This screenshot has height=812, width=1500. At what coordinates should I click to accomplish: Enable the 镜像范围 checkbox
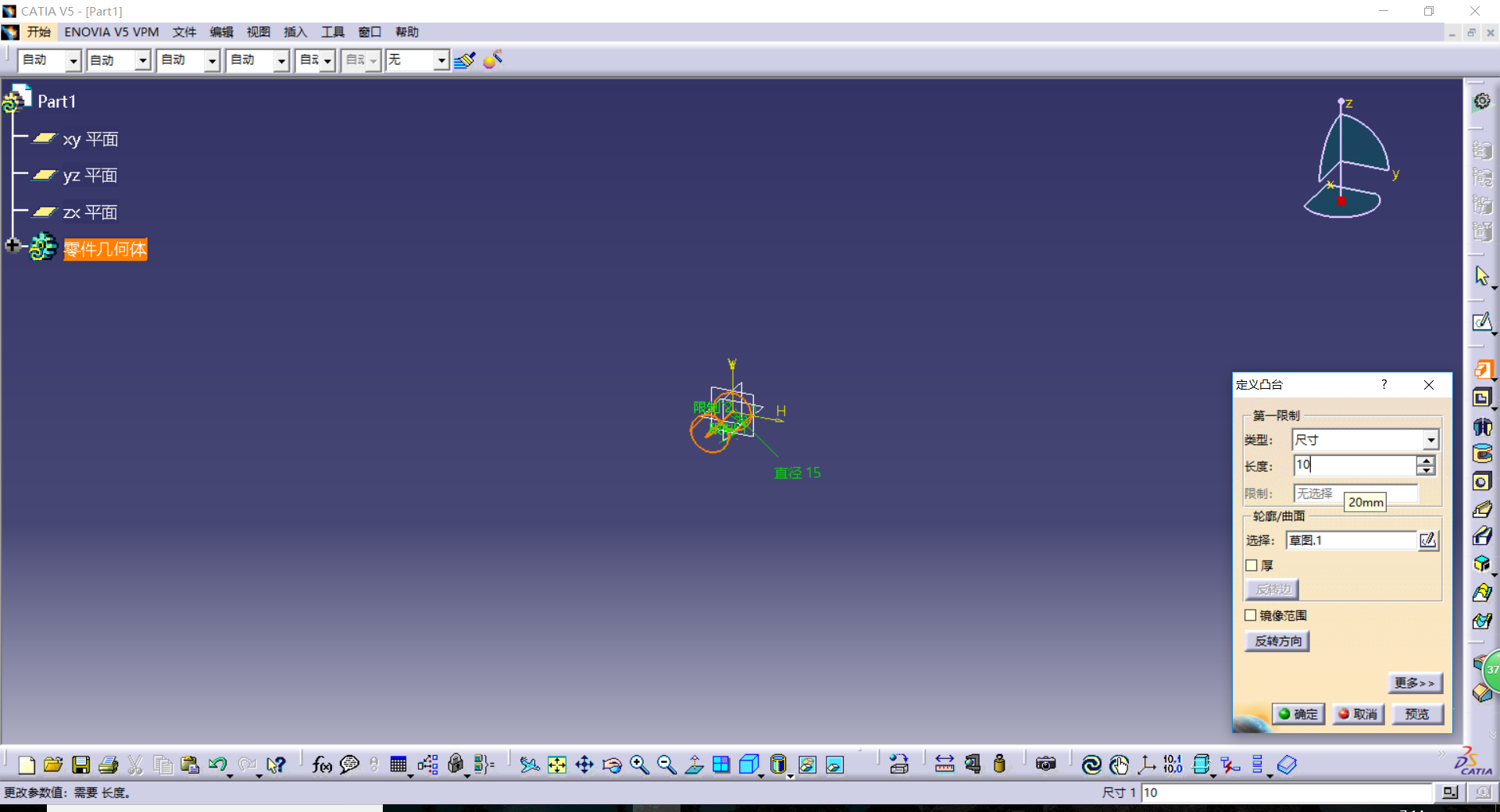(x=1251, y=615)
